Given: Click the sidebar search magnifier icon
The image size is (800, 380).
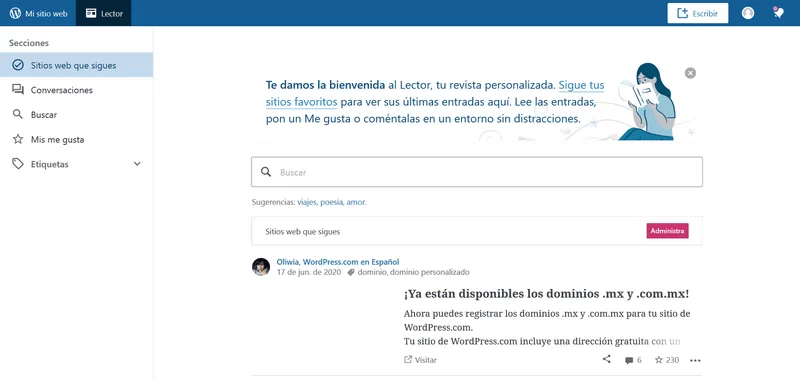Looking at the screenshot, I should (18, 114).
